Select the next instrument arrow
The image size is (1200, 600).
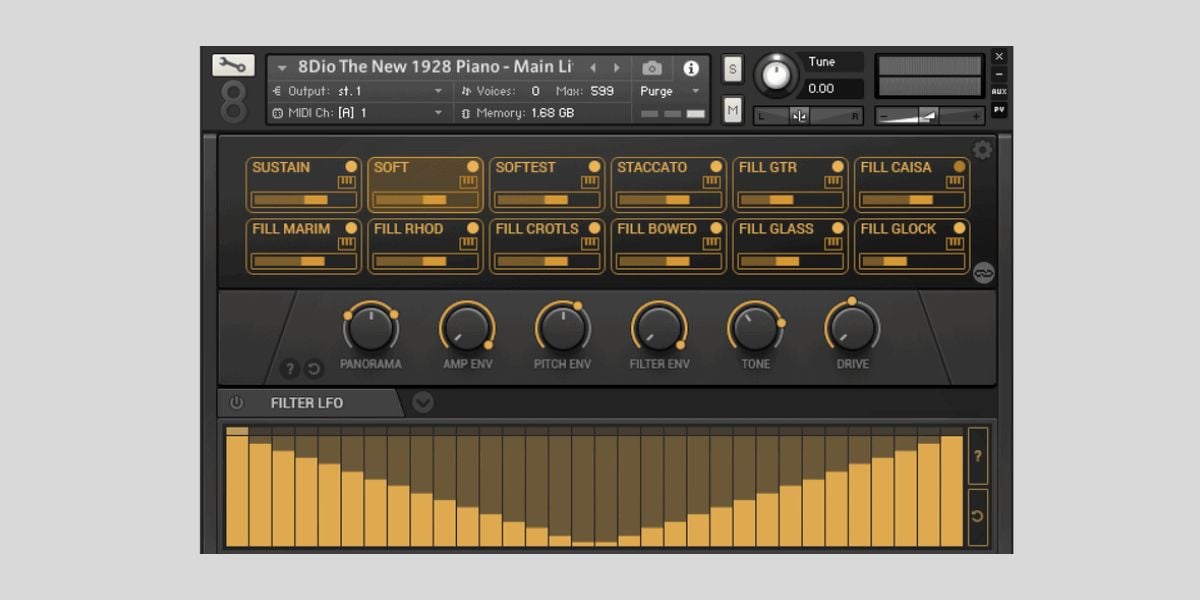point(616,68)
